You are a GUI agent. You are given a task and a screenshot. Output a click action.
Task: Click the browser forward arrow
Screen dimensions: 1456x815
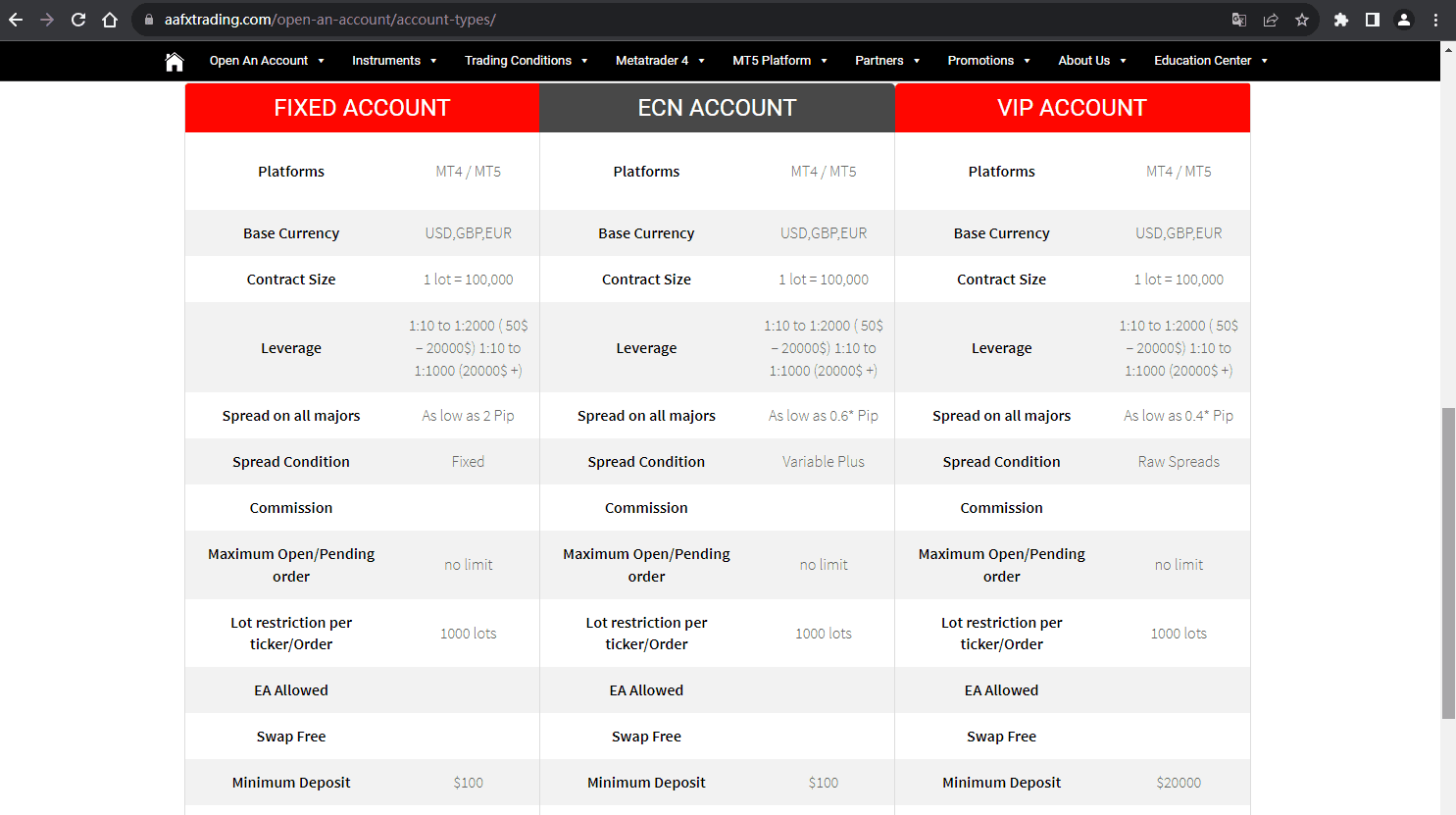tap(47, 20)
